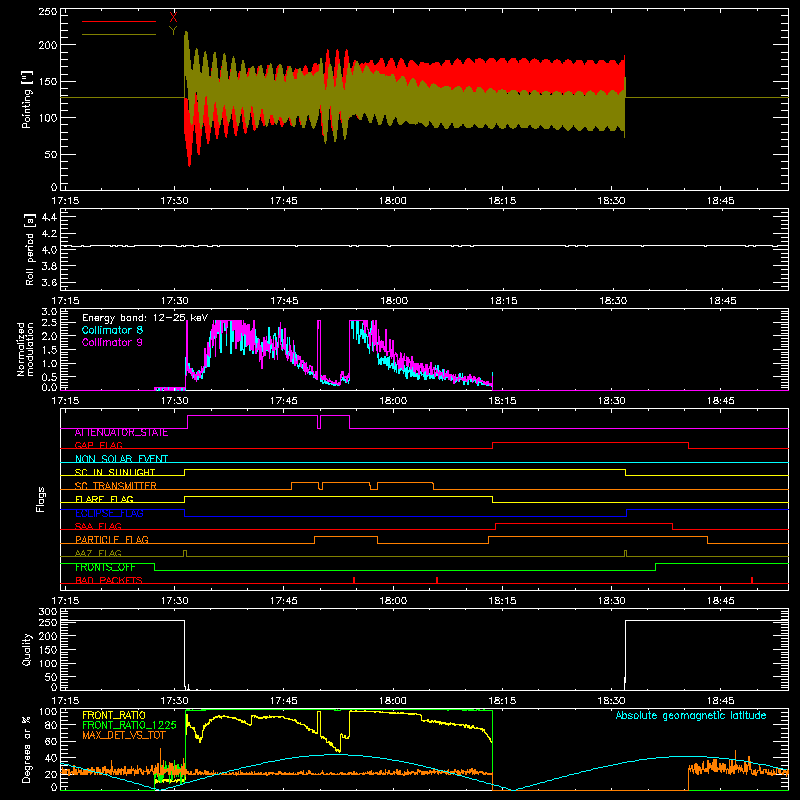
Task: Click the '17:30' tick under Quality plot
Action: tap(174, 701)
